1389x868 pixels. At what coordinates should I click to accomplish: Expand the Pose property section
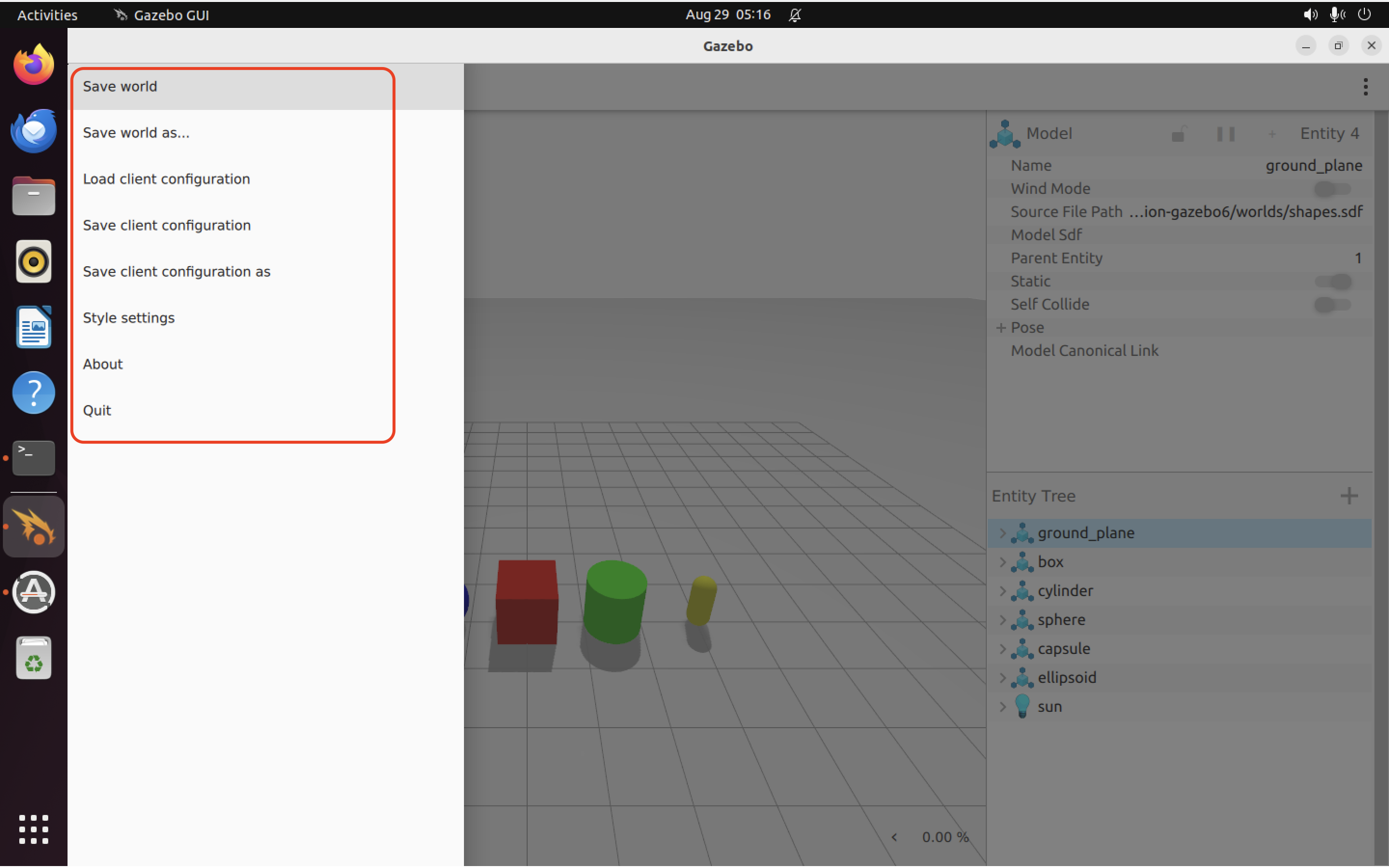point(1001,328)
